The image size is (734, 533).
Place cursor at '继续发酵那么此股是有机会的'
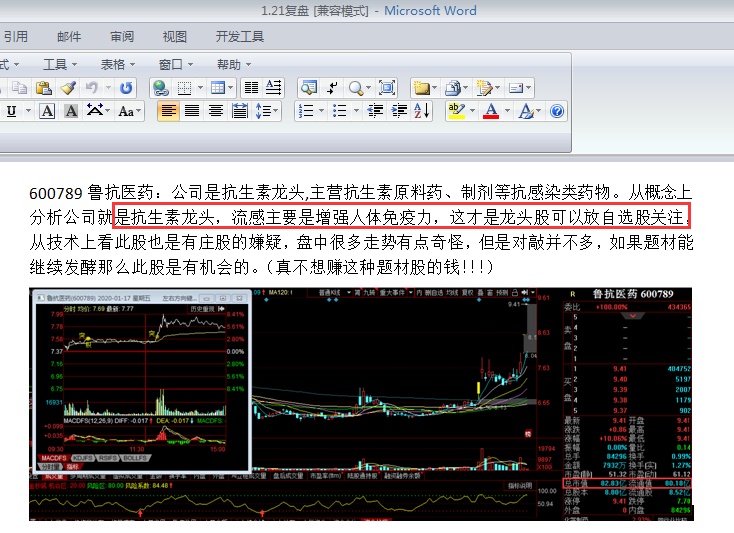139,267
